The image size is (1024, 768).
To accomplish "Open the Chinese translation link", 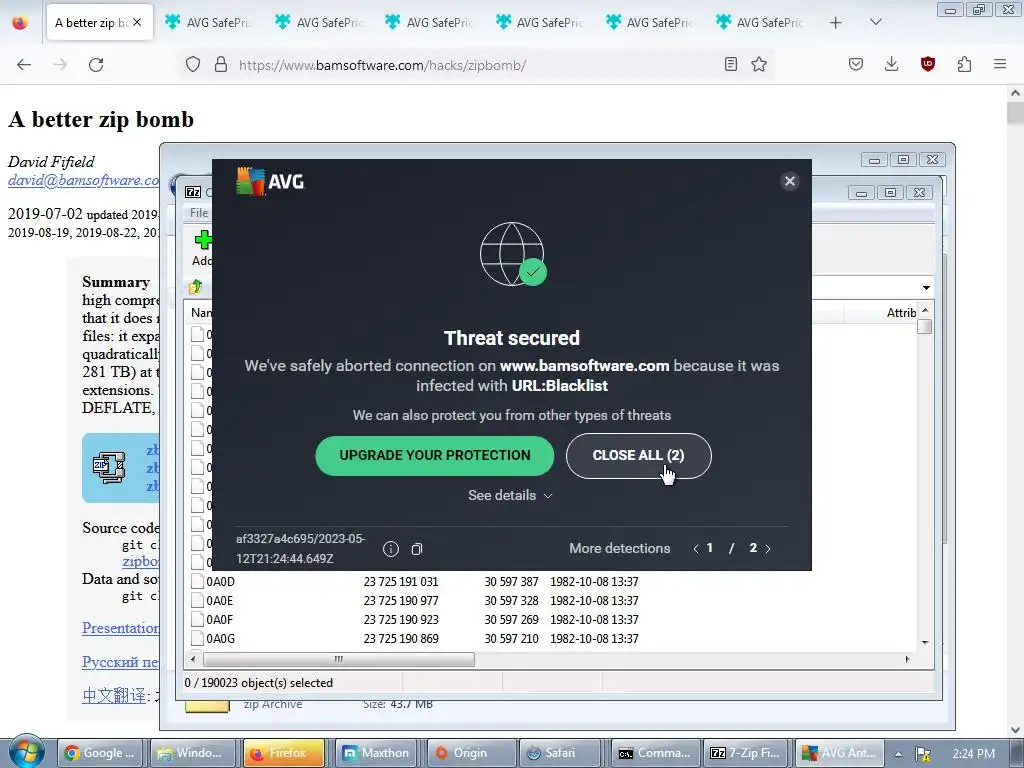I will (x=114, y=696).
